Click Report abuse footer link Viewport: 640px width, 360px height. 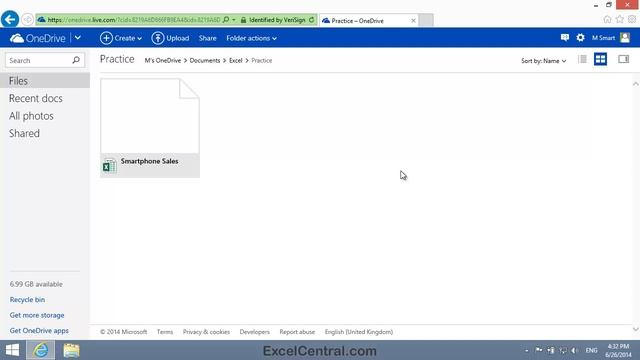tap(297, 332)
